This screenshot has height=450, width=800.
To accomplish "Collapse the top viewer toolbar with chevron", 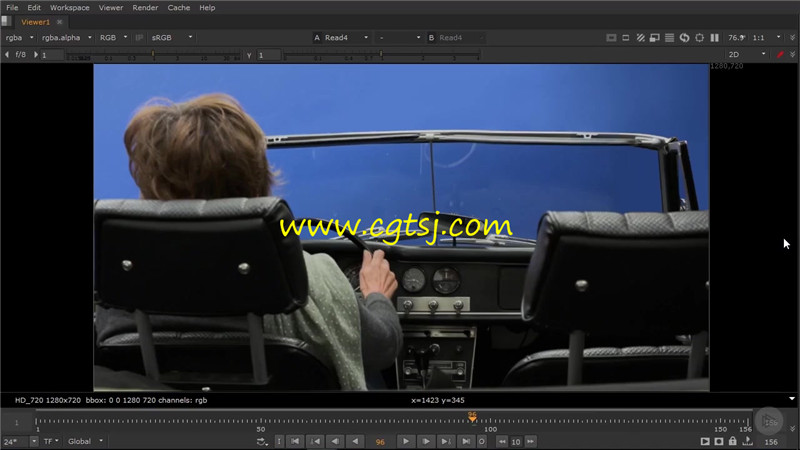I will point(792,38).
